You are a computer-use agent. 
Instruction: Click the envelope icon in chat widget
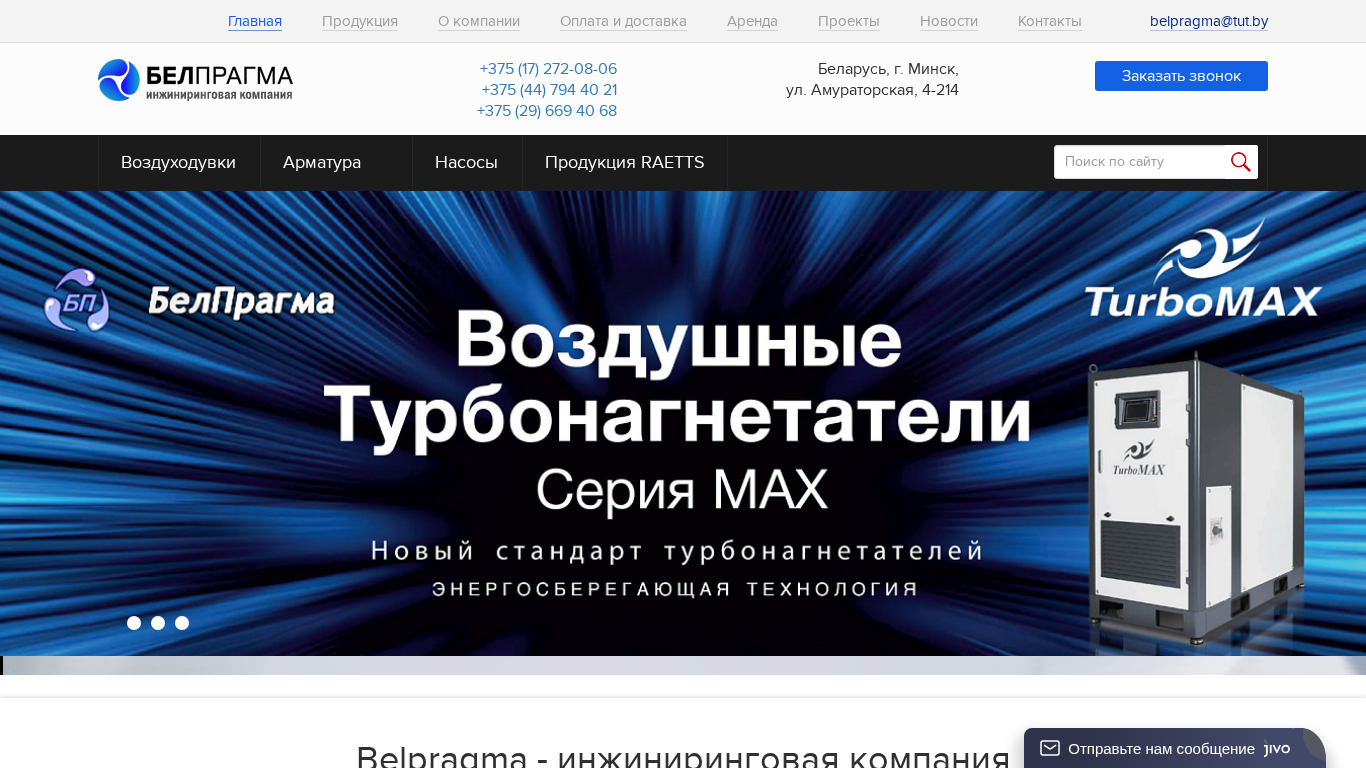(x=1049, y=748)
